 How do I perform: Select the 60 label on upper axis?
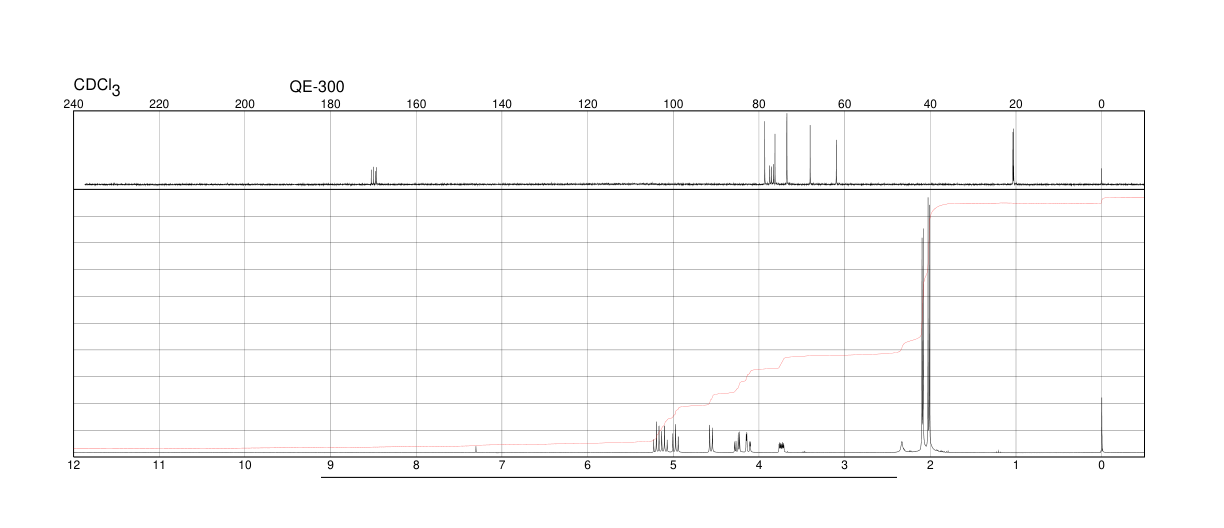(x=845, y=104)
